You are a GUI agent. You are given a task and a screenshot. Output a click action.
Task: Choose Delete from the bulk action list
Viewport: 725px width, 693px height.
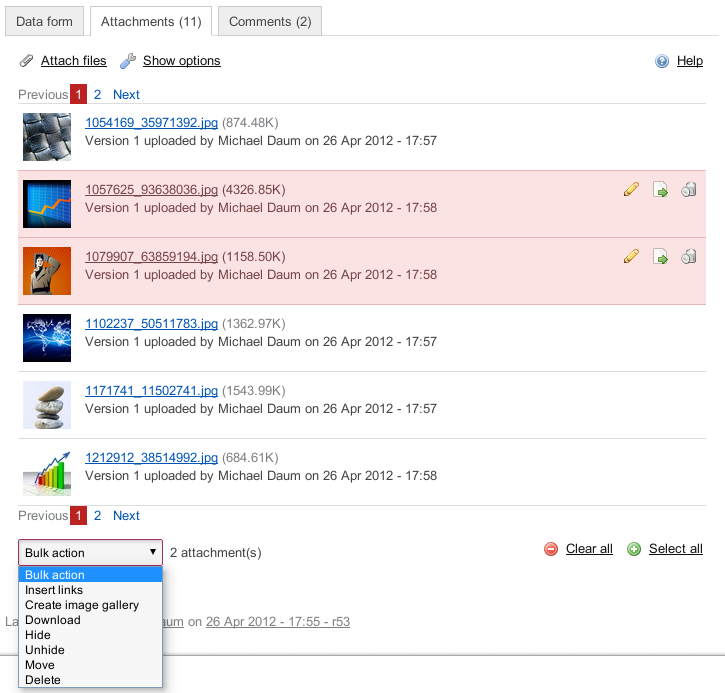(x=43, y=680)
